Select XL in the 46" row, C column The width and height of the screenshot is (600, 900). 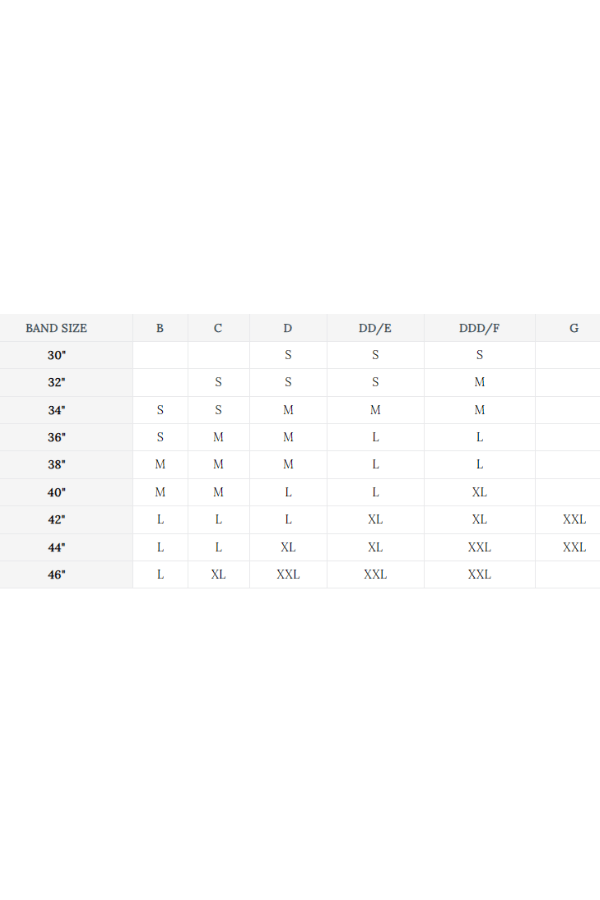tap(218, 575)
